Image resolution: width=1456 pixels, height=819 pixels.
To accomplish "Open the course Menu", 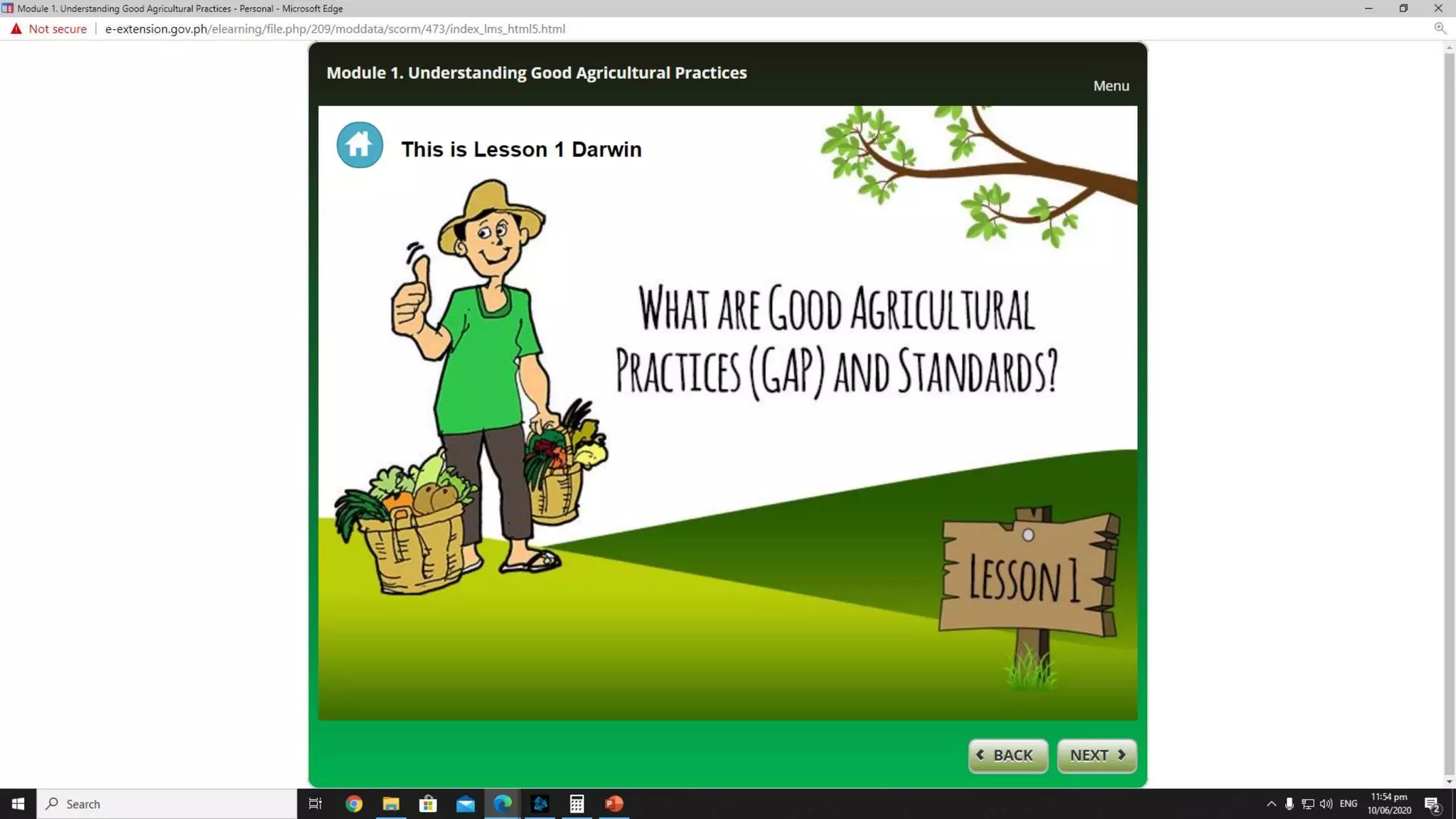I will (1110, 86).
